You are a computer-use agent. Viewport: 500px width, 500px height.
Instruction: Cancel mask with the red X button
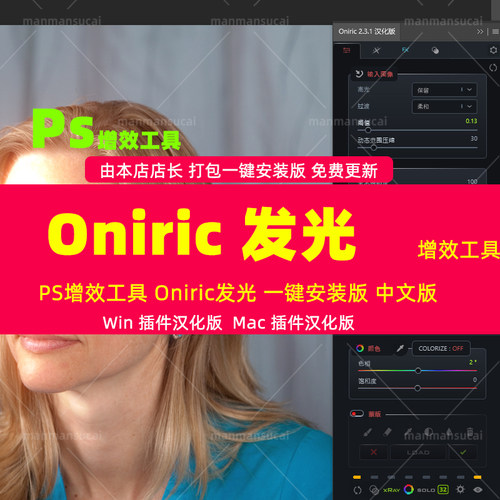374,452
